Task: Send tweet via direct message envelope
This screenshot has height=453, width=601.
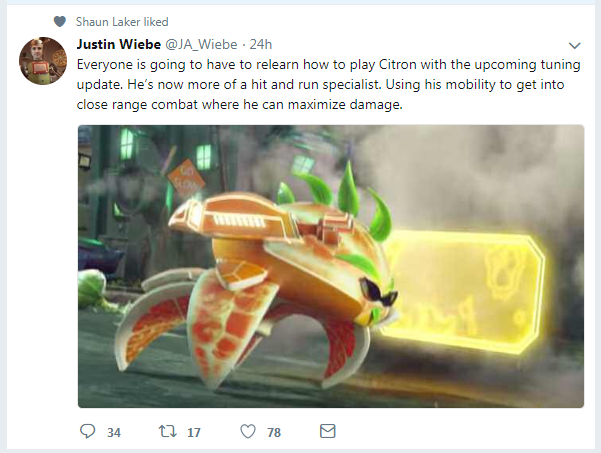Action: 328,431
